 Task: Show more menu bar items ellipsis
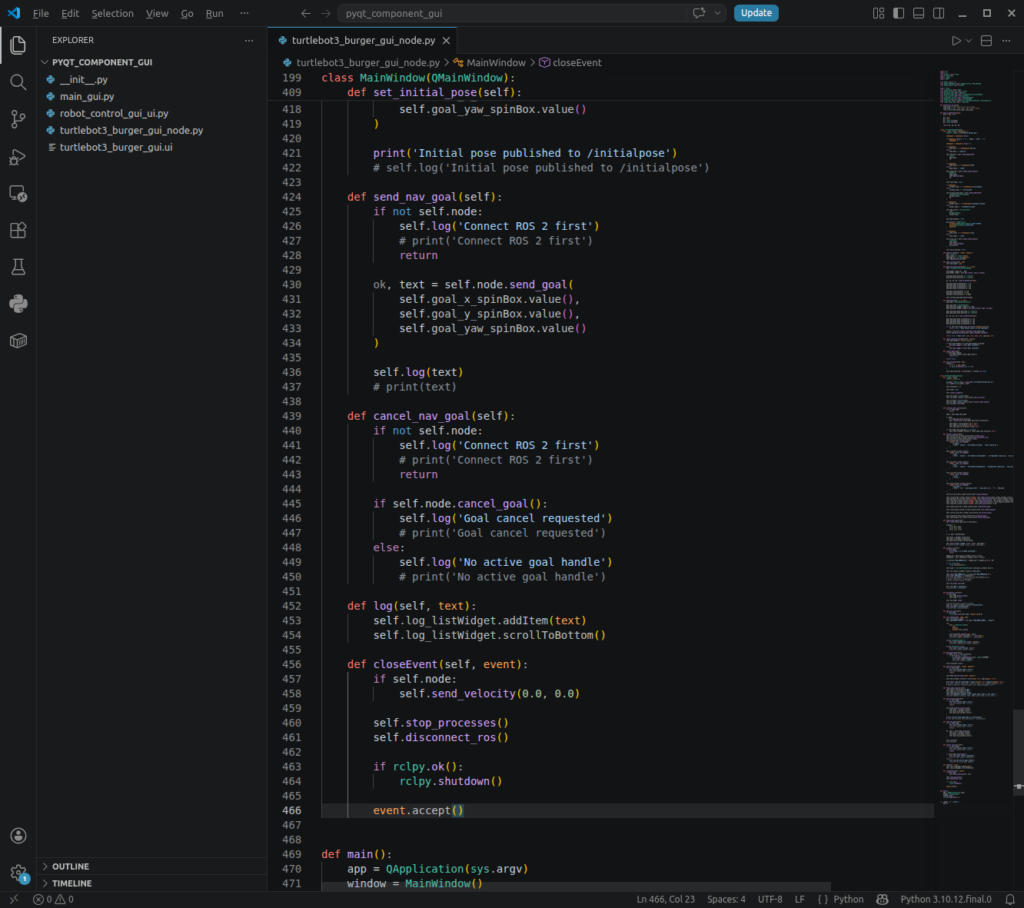[x=244, y=13]
